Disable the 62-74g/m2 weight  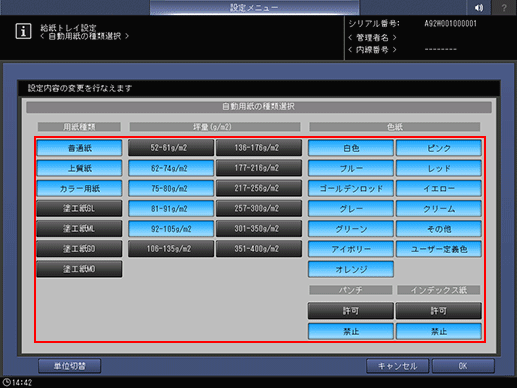pos(171,168)
